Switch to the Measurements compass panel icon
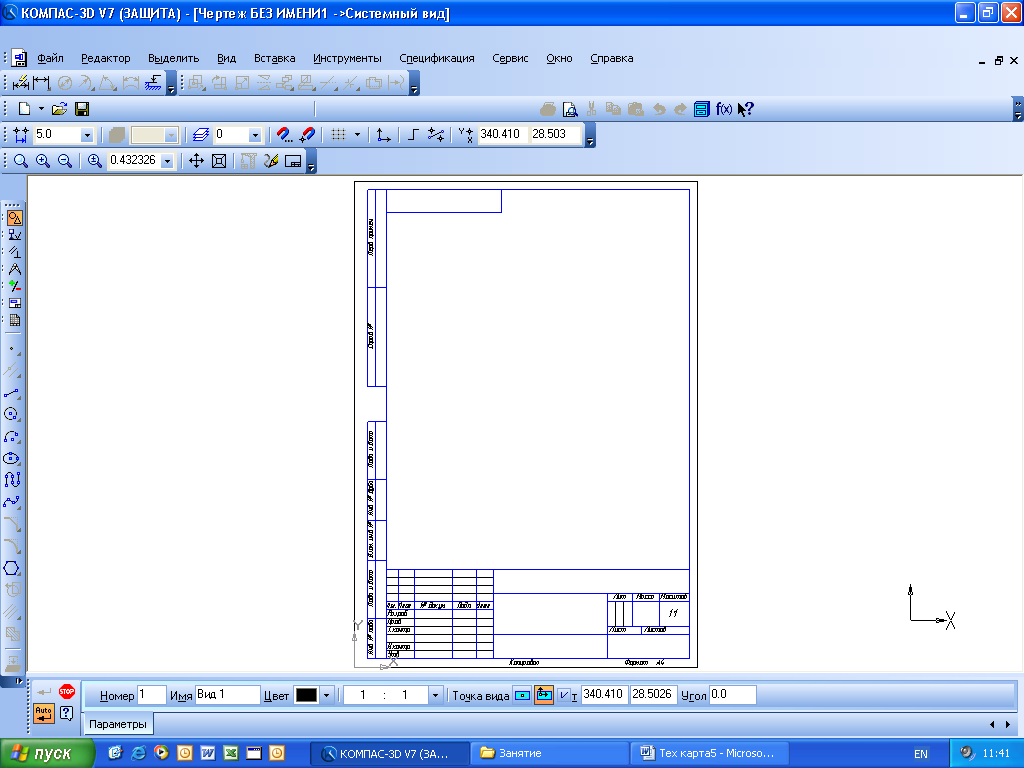 point(14,268)
